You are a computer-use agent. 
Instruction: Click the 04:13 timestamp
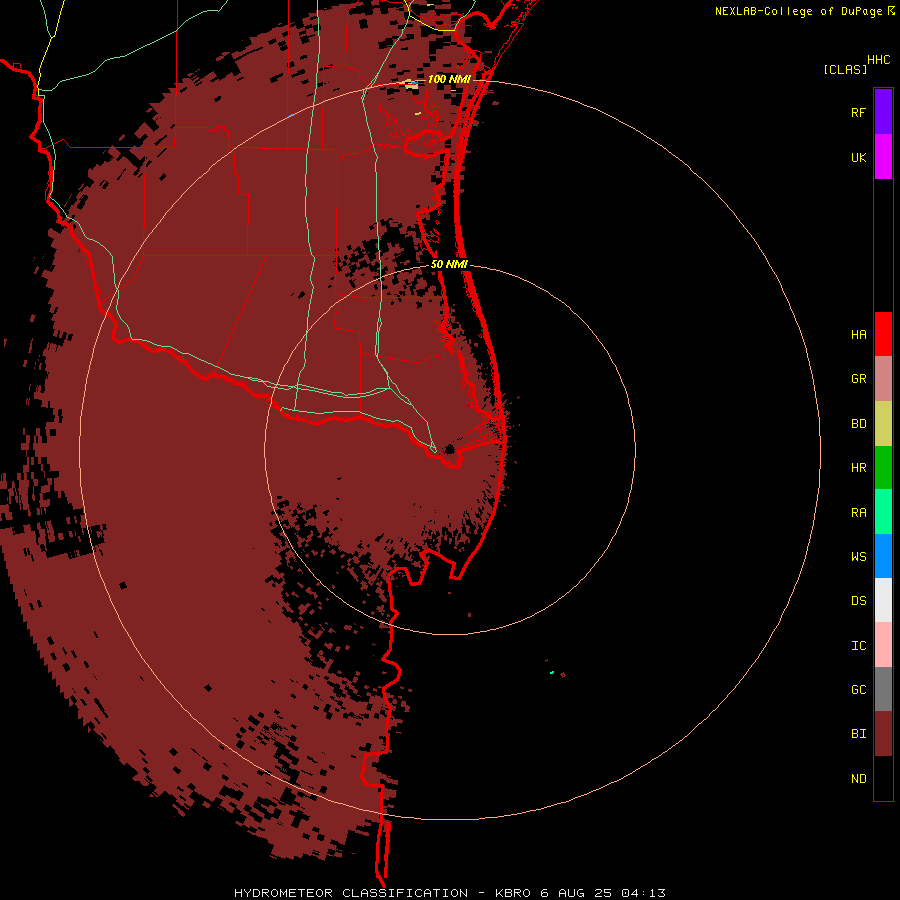643,893
